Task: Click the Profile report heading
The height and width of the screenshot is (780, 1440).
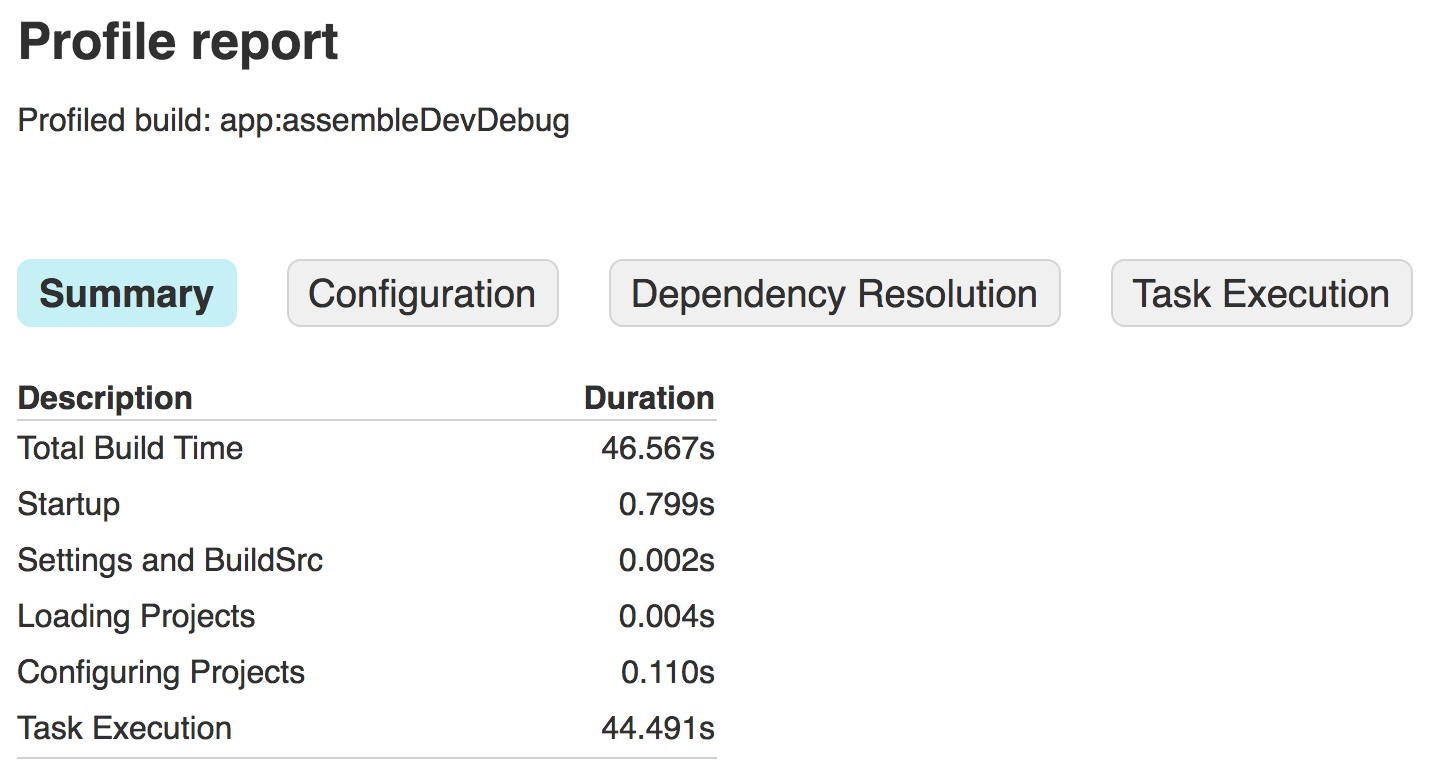Action: (179, 43)
